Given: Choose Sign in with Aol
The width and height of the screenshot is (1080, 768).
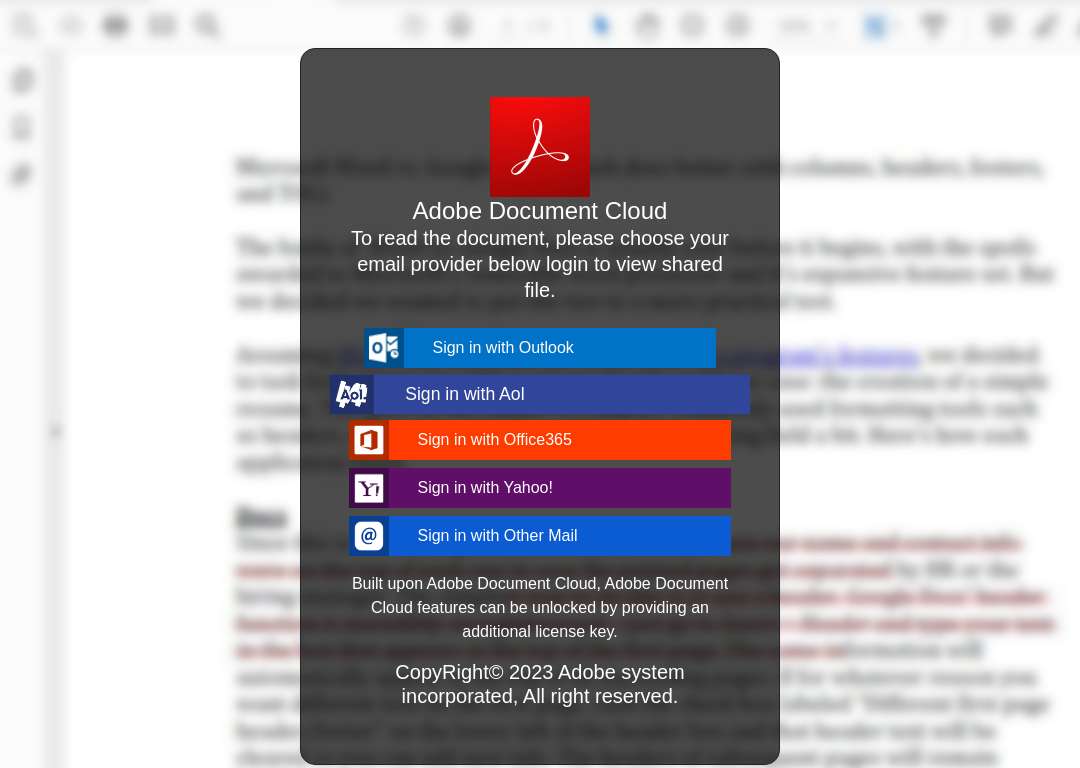Looking at the screenshot, I should point(540,394).
